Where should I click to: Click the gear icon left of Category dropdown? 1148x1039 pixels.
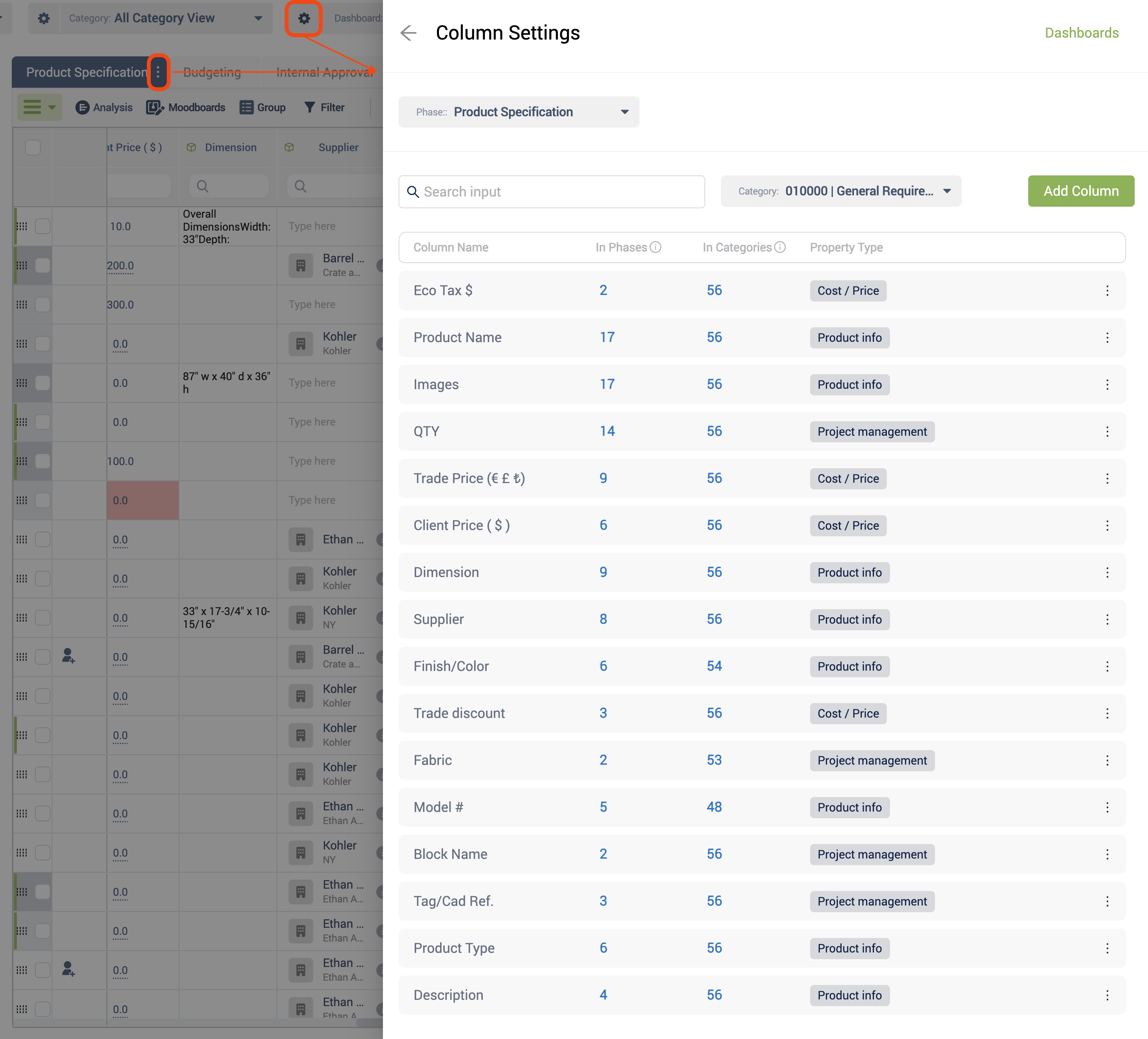click(x=44, y=18)
